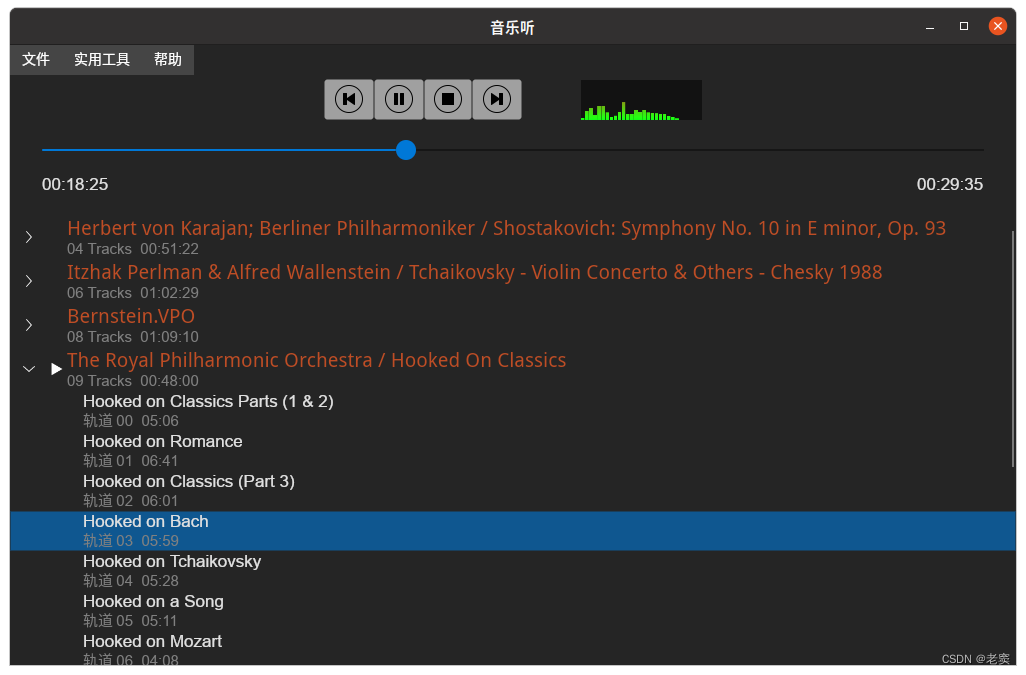The width and height of the screenshot is (1026, 675).
Task: Collapse the Hooked On Classics album
Action: click(29, 369)
